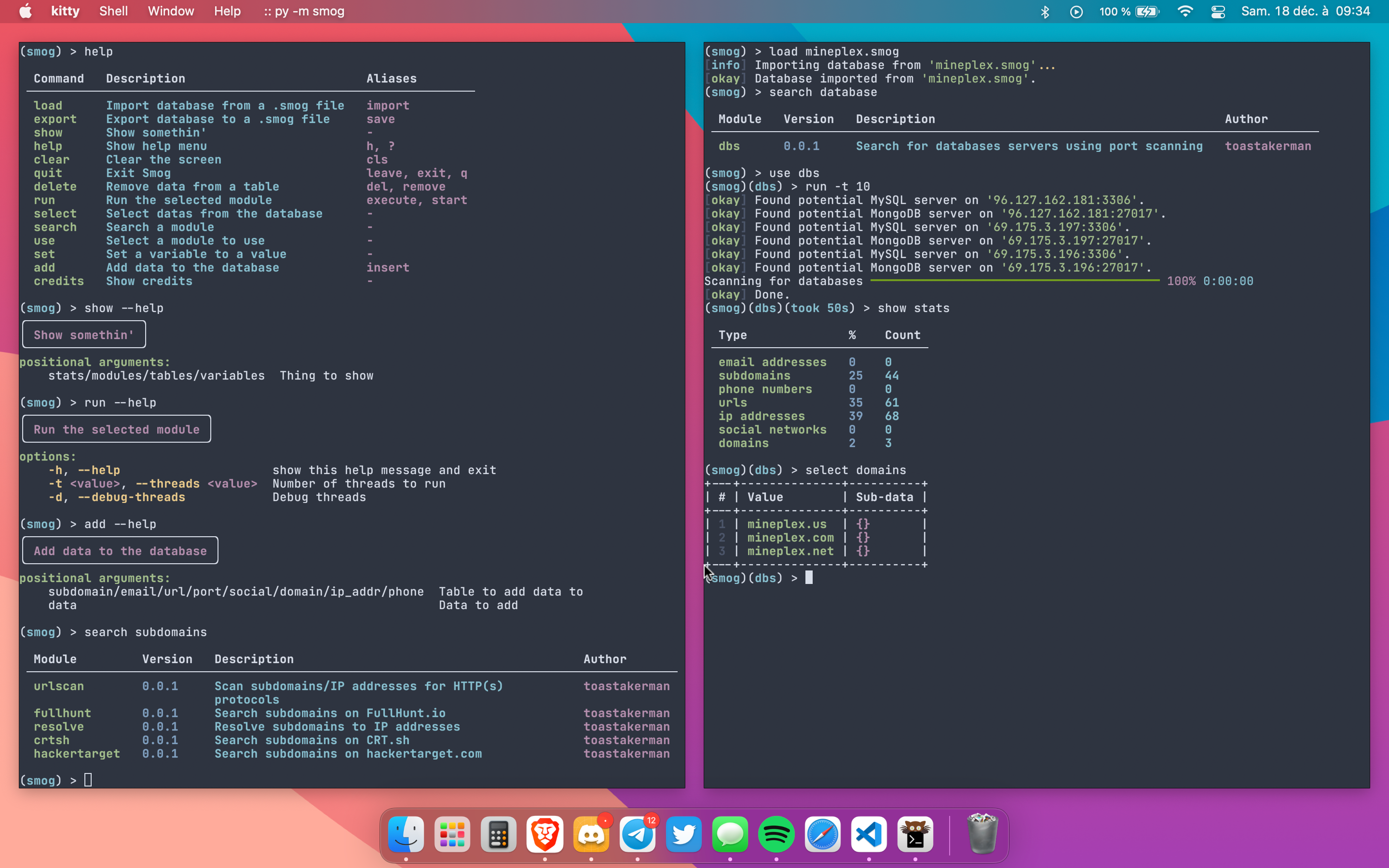
Task: Open Telegram with 12 unread badge
Action: [x=637, y=834]
